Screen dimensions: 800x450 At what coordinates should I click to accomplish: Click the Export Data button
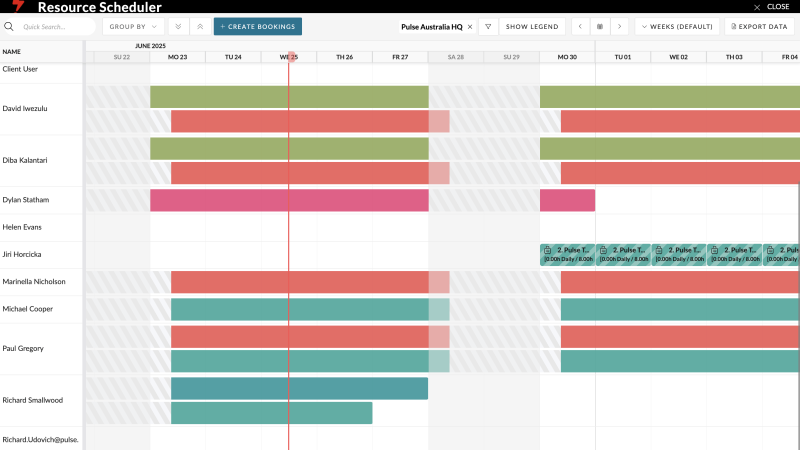[759, 27]
